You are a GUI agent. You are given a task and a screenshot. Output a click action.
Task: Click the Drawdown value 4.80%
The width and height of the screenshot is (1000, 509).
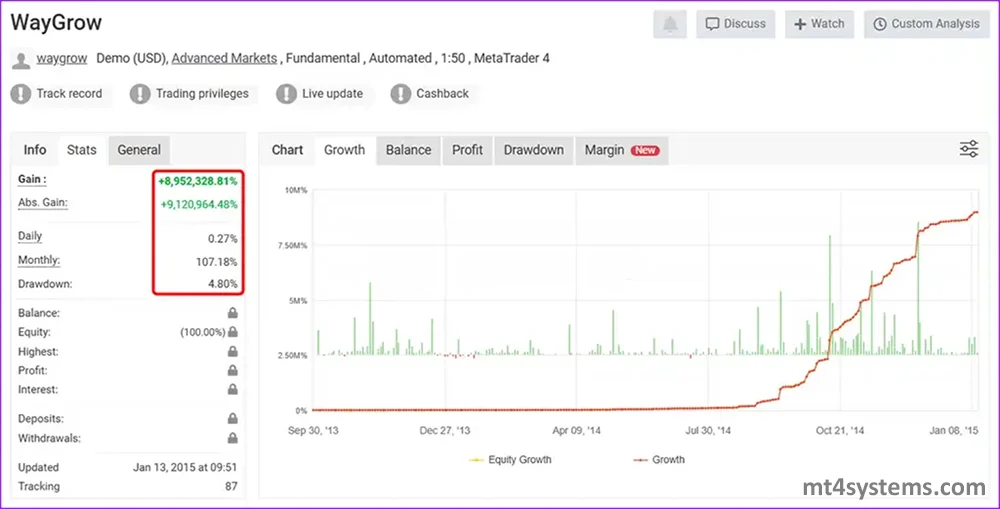[x=223, y=284]
